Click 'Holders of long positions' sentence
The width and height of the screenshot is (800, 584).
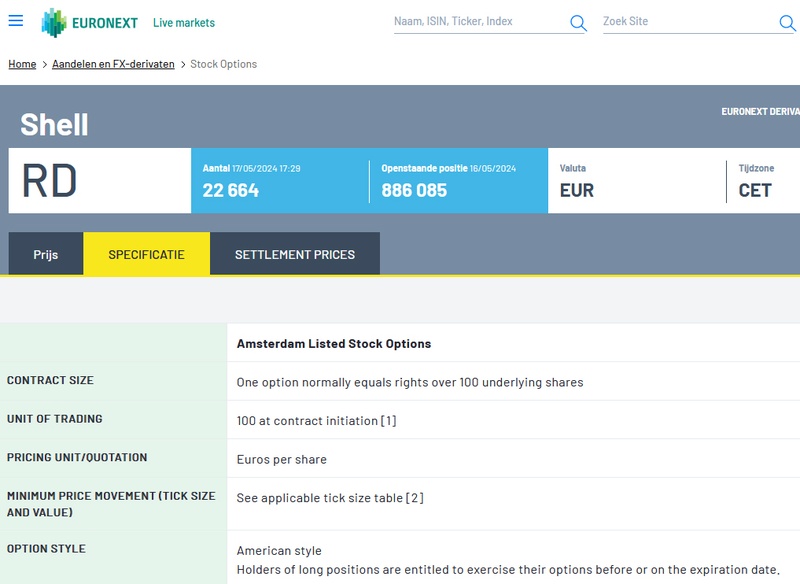pyautogui.click(x=508, y=570)
